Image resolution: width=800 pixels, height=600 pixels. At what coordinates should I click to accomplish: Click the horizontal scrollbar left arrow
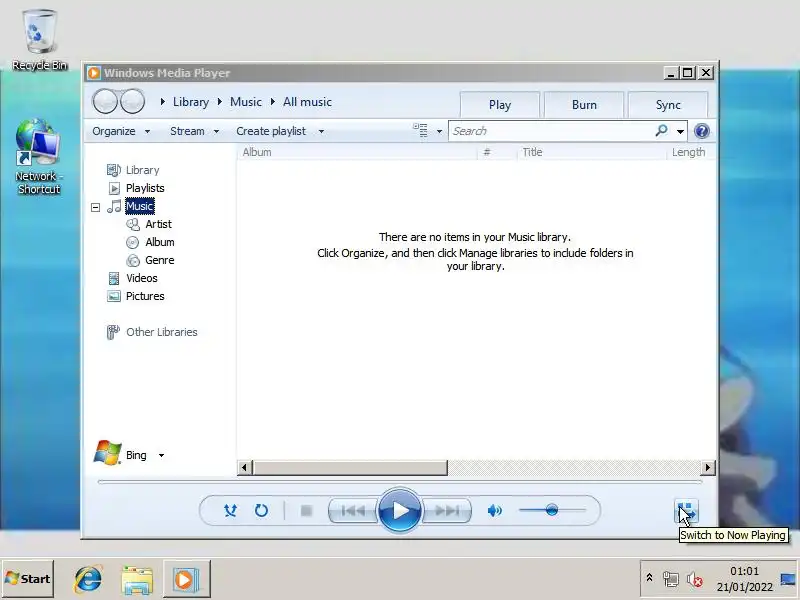pos(244,467)
